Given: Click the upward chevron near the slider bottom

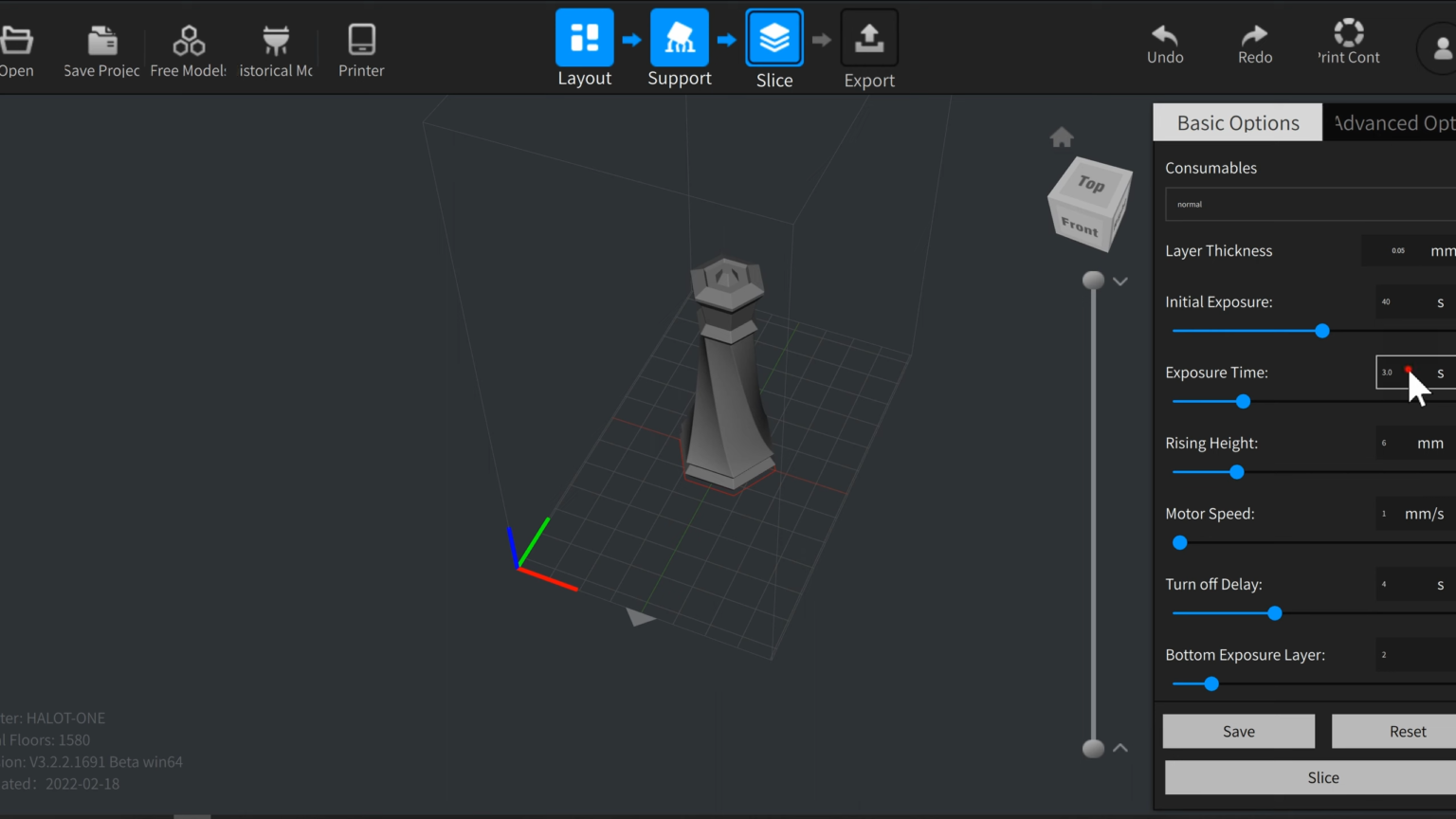Looking at the screenshot, I should (x=1120, y=748).
